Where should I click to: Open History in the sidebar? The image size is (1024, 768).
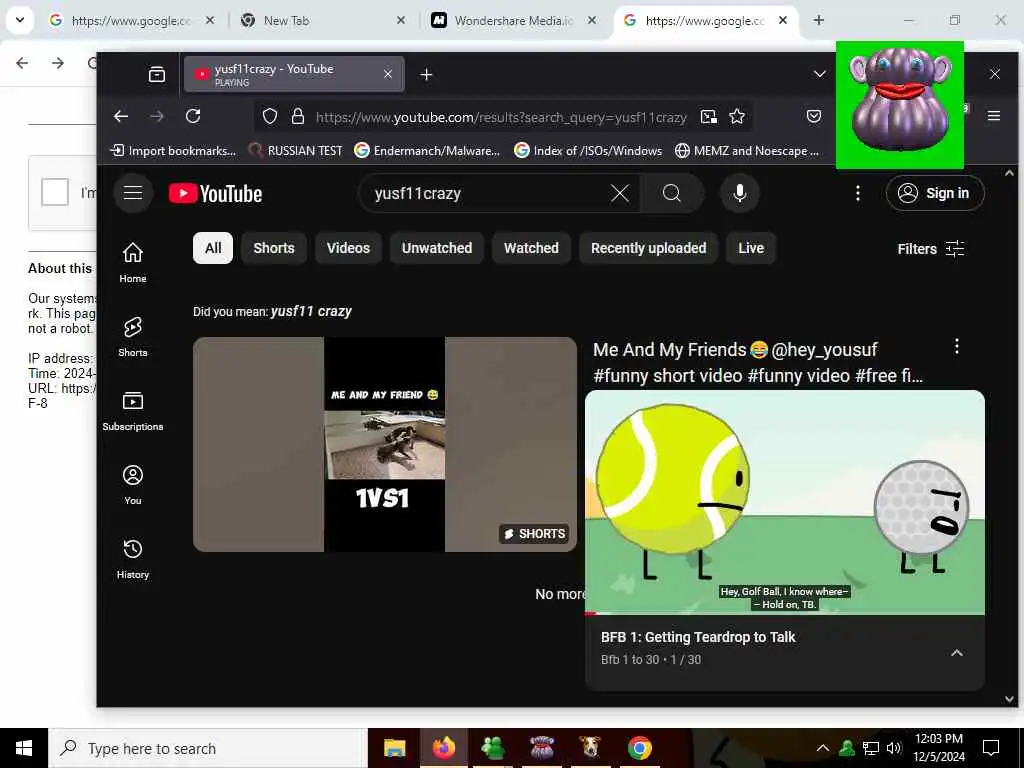pyautogui.click(x=133, y=558)
